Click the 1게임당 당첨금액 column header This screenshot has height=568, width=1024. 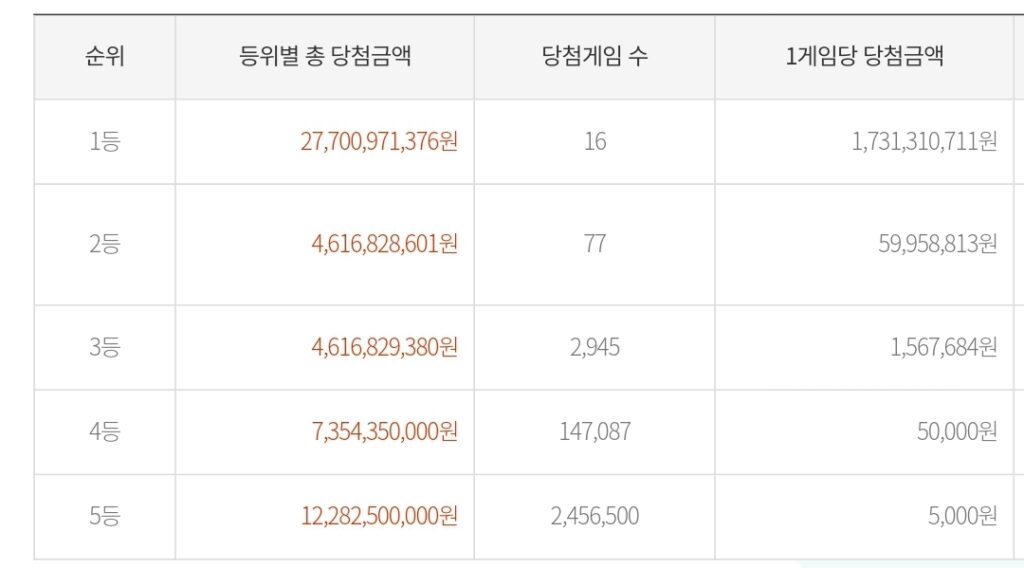point(865,56)
